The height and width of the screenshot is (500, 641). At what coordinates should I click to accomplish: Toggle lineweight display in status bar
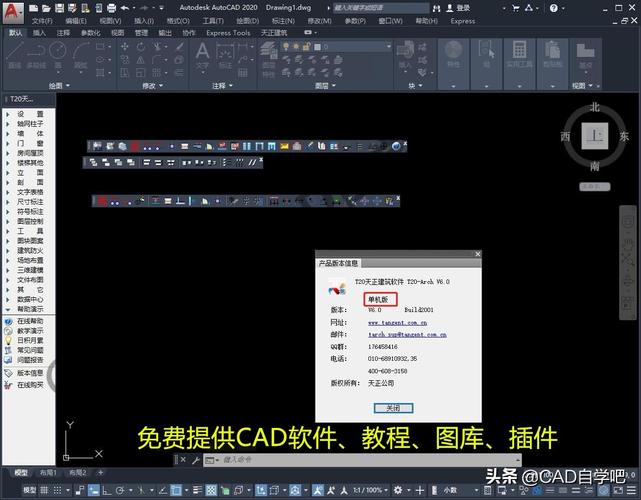198,490
